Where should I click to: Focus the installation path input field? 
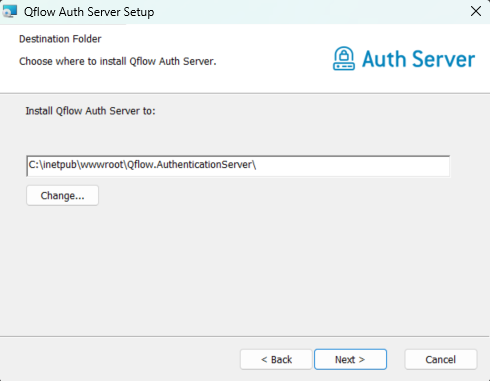coord(238,166)
